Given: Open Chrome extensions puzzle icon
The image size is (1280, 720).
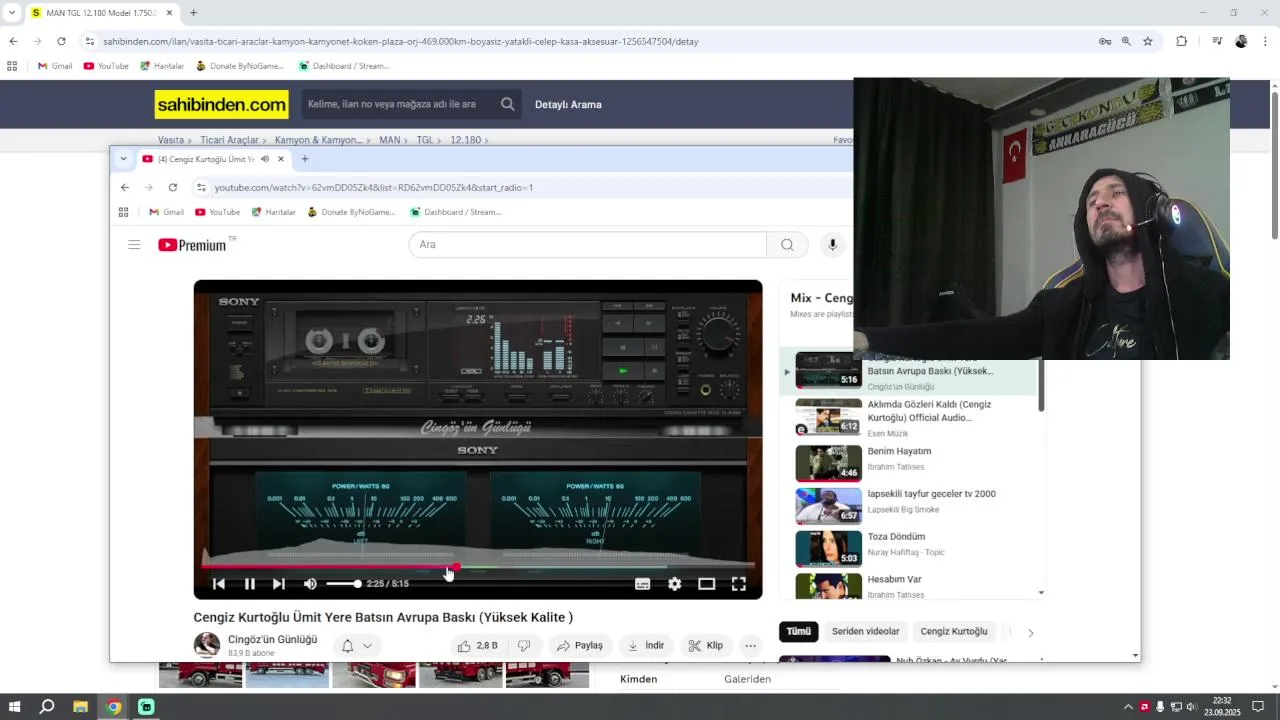Looking at the screenshot, I should click(x=1182, y=41).
